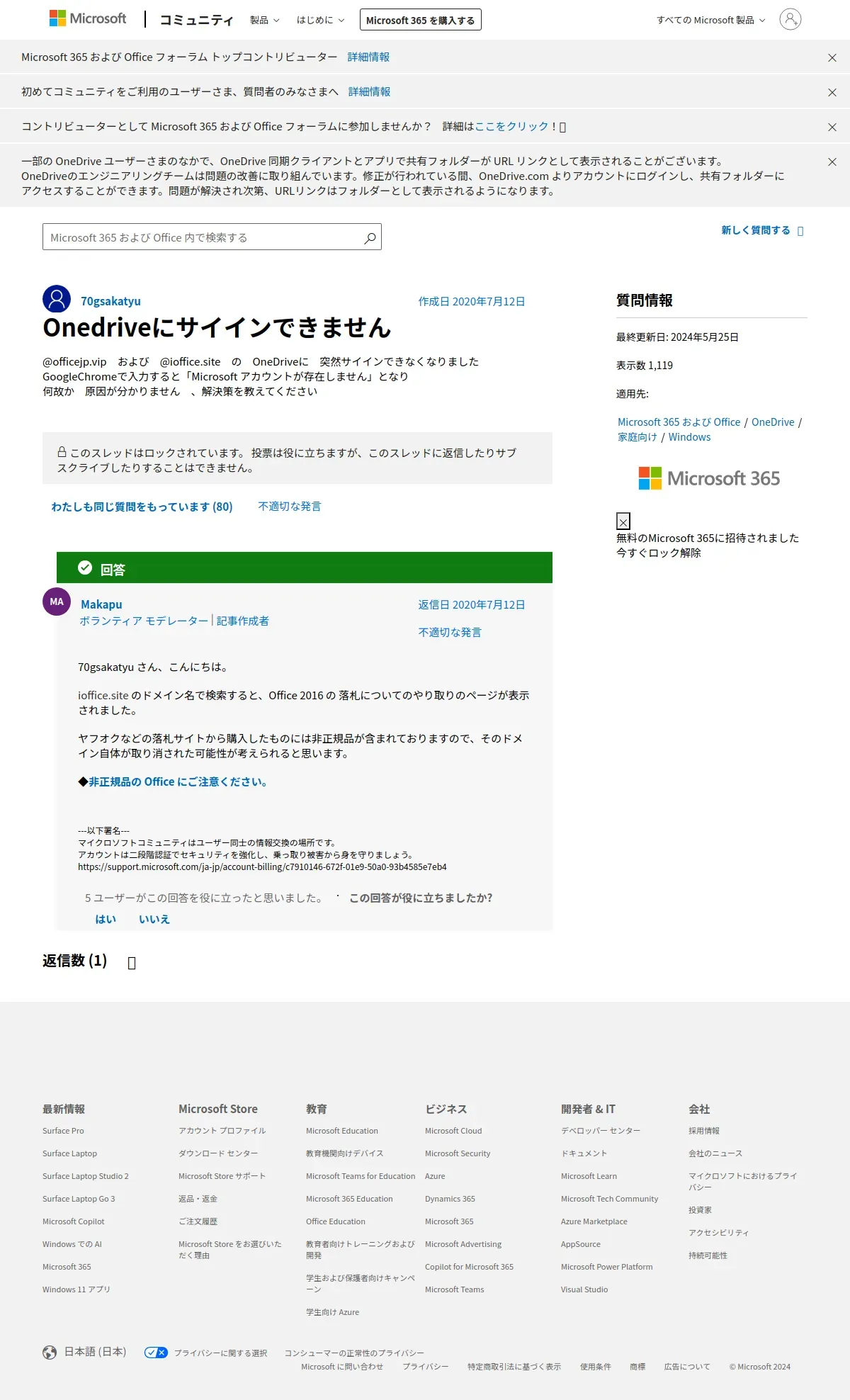Click the ここをクリック link

pos(511,127)
